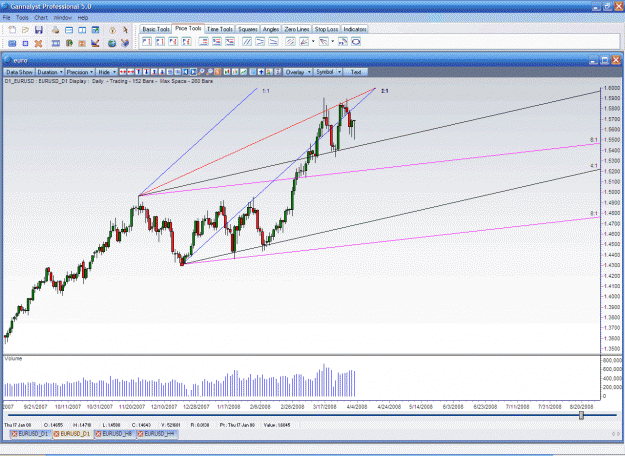Open the Window menu
This screenshot has height=456, width=625.
coord(63,18)
